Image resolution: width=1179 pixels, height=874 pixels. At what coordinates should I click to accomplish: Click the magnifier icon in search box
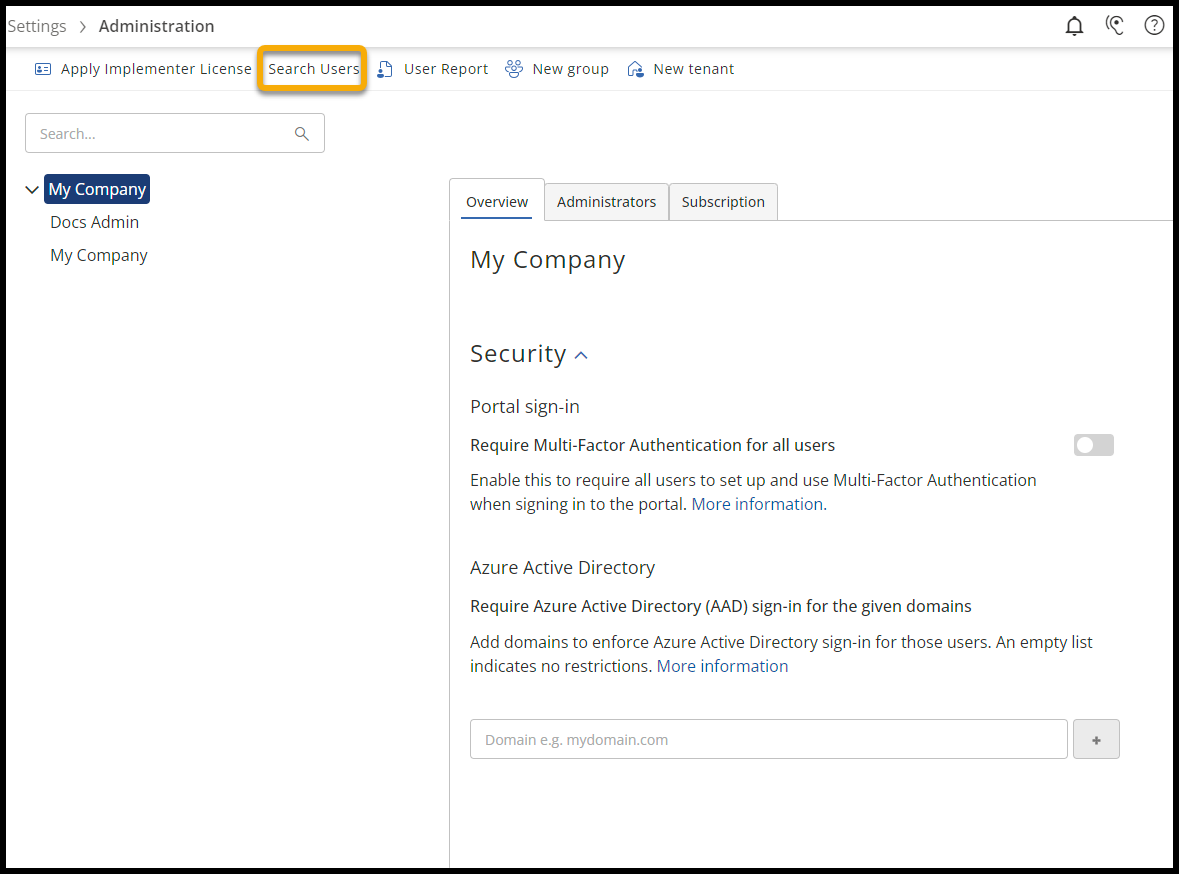point(302,134)
